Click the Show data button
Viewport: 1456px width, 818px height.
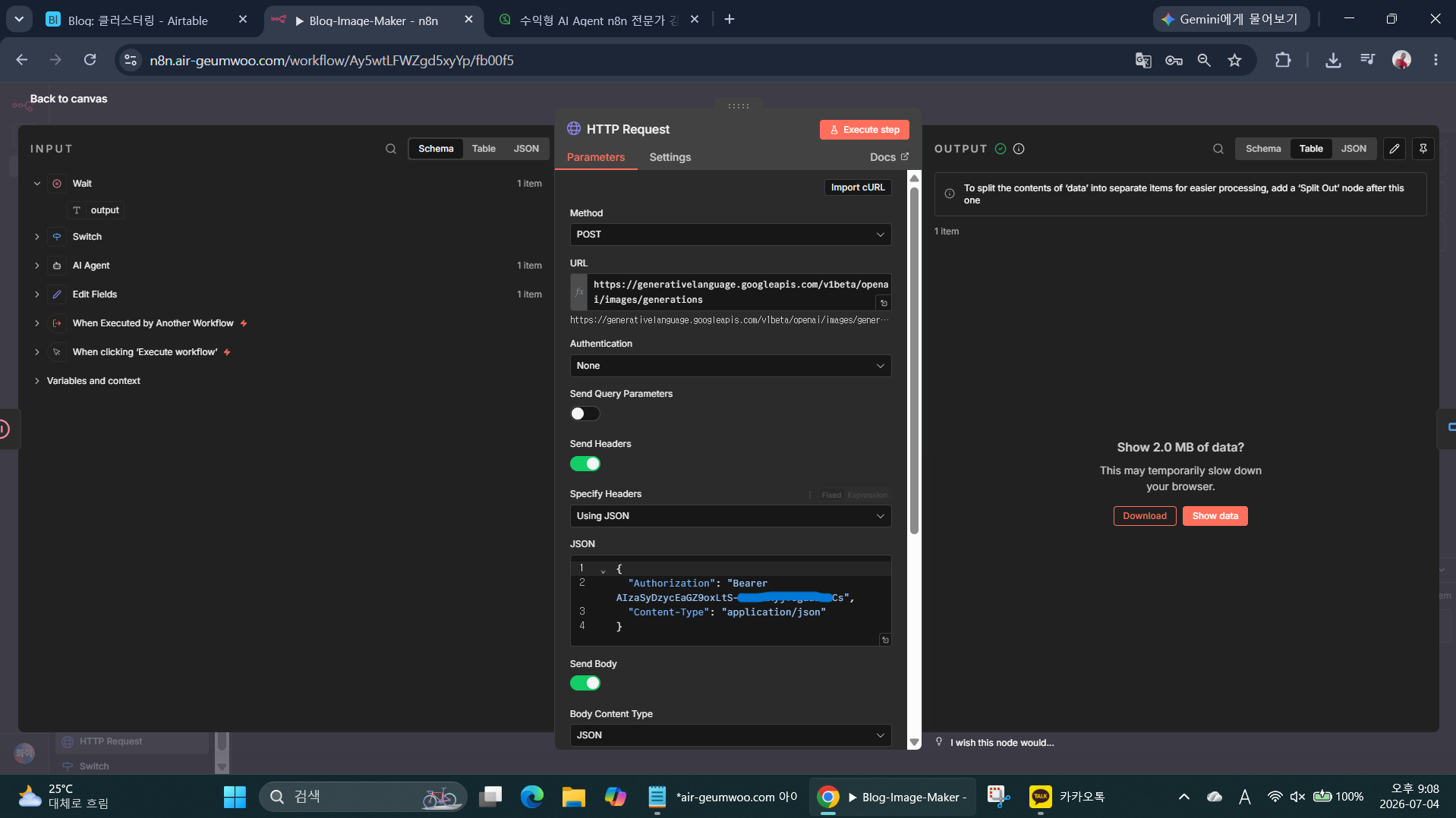click(1215, 516)
